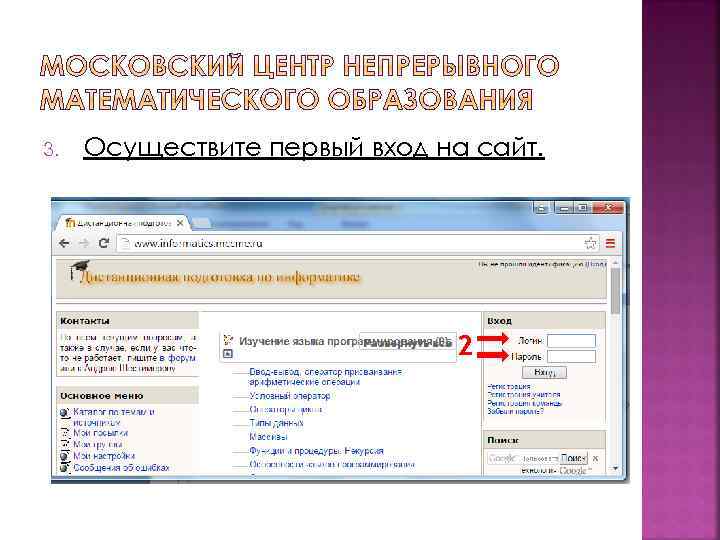Click the Изучение языка программирования heading

pyautogui.click(x=344, y=342)
